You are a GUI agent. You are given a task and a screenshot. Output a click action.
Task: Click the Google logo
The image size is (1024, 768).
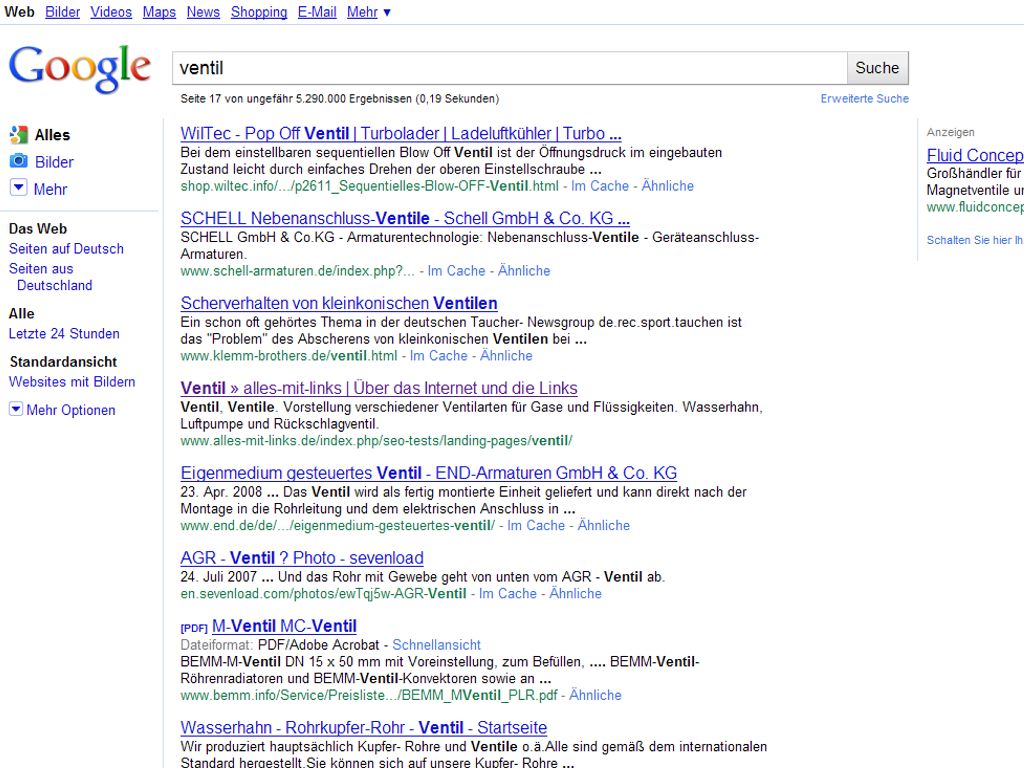[x=80, y=69]
